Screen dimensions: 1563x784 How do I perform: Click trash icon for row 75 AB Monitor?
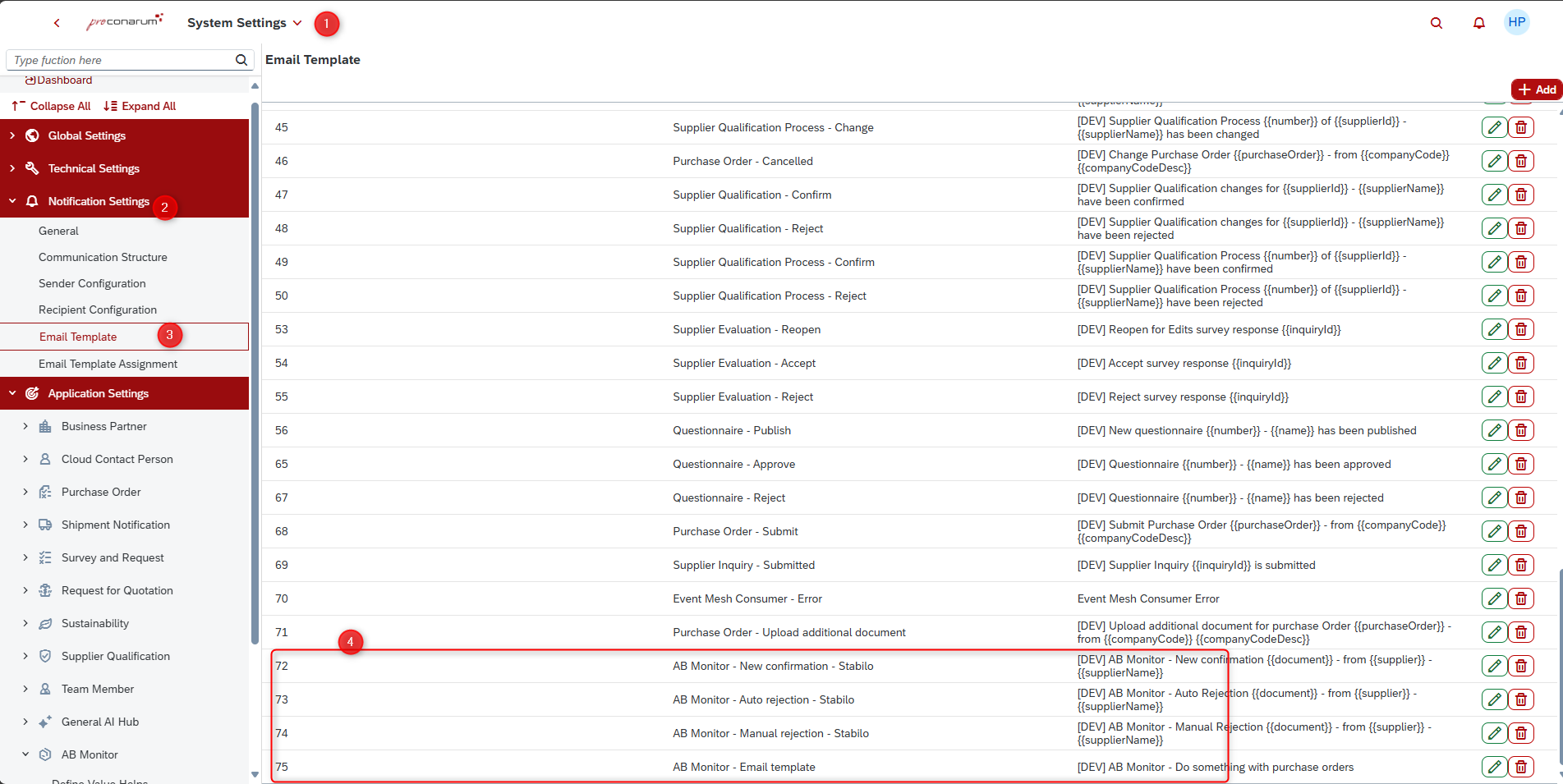click(x=1520, y=767)
